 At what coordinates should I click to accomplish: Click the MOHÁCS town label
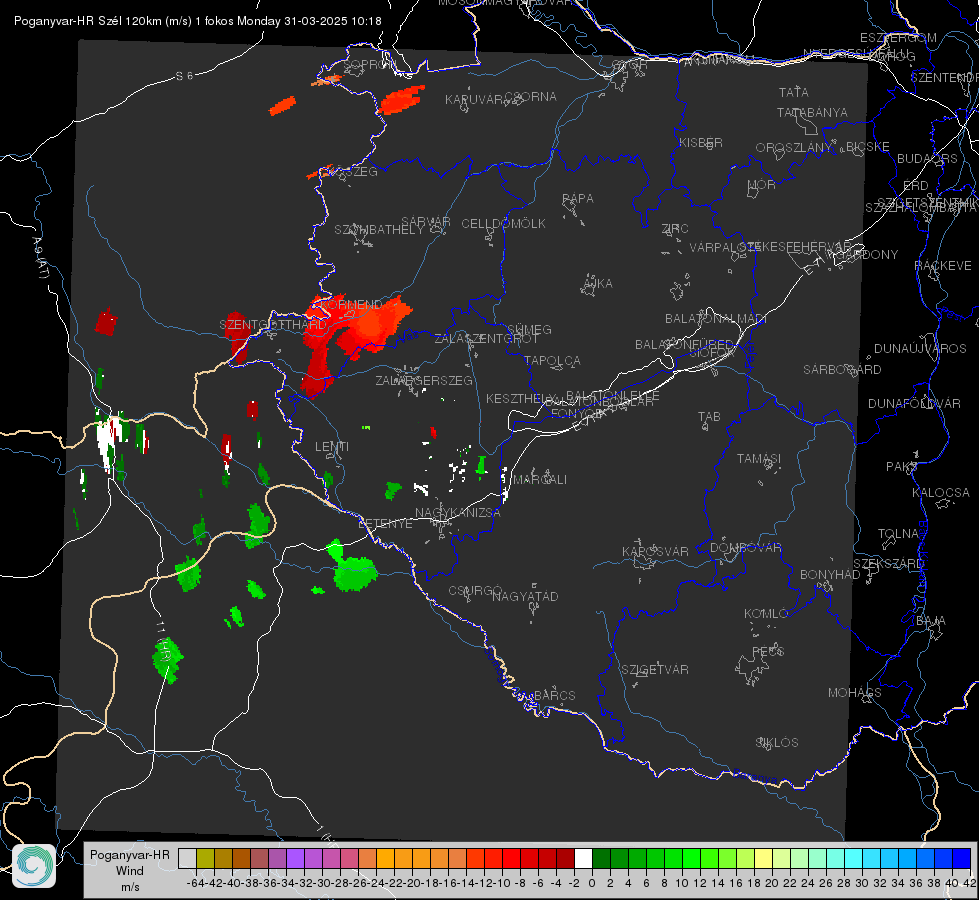point(854,693)
